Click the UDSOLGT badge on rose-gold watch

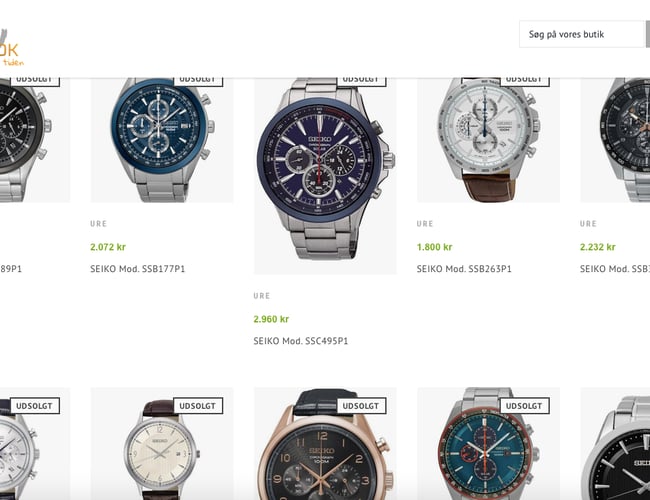361,406
